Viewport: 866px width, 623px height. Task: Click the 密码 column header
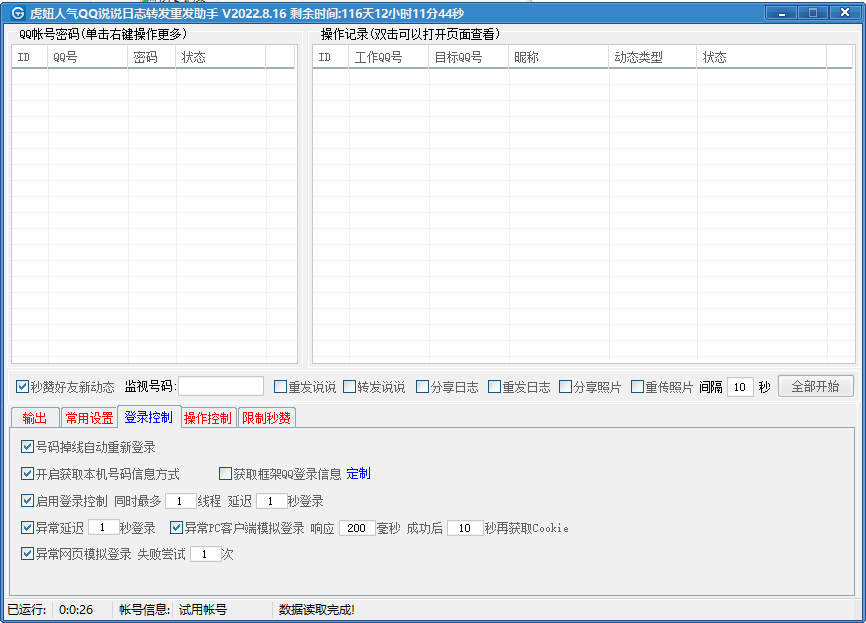(x=151, y=57)
